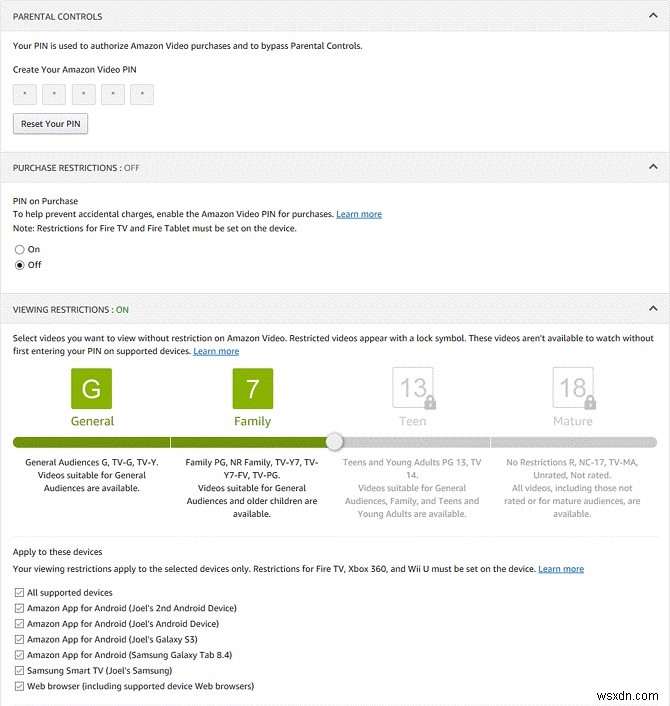Viewport: 670px width, 706px height.
Task: Open Learn more link for device restrictions
Action: [x=561, y=569]
